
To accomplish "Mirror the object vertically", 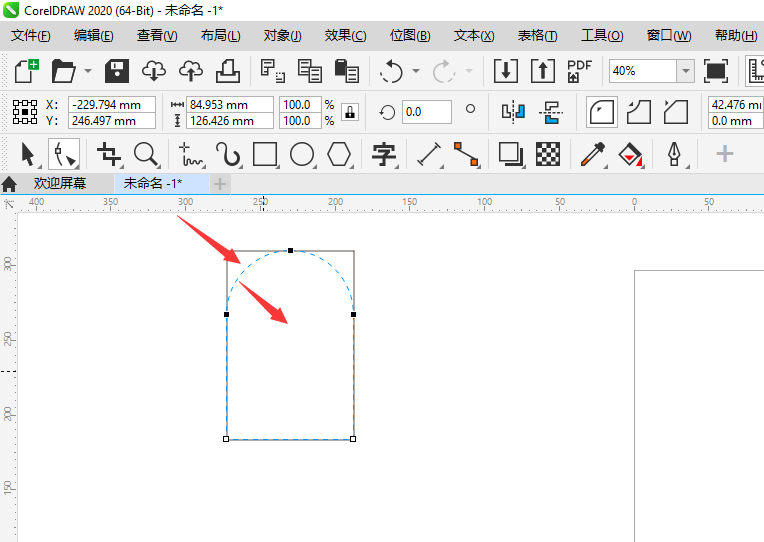I will (551, 112).
